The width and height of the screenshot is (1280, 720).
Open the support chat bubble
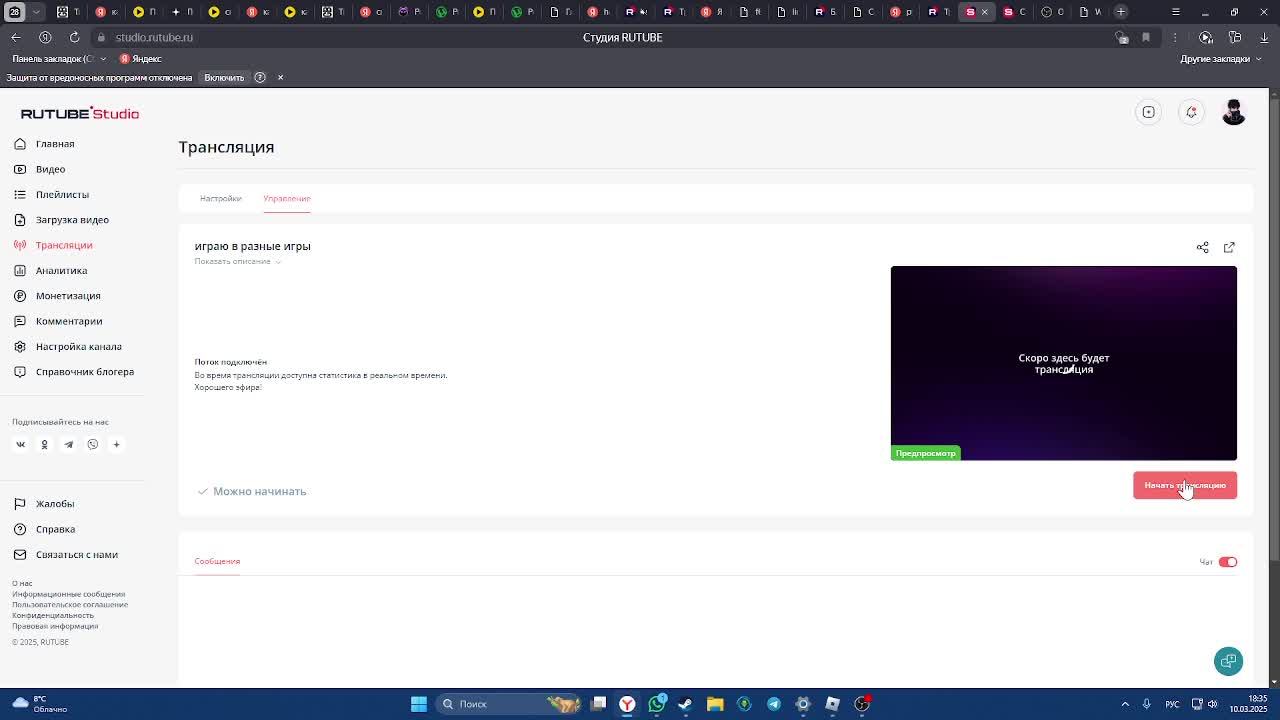tap(1229, 661)
